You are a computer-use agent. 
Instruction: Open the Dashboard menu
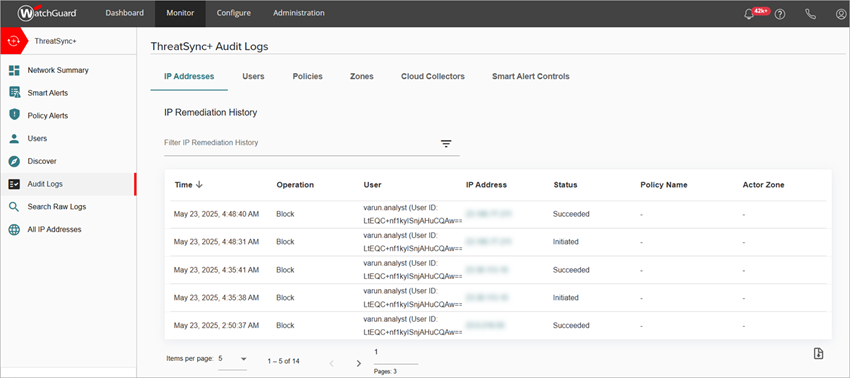tap(125, 13)
